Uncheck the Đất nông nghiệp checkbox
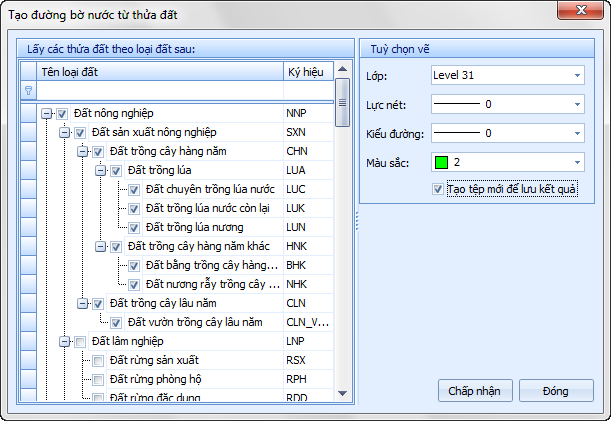Image resolution: width=611 pixels, height=421 pixels. pos(63,114)
